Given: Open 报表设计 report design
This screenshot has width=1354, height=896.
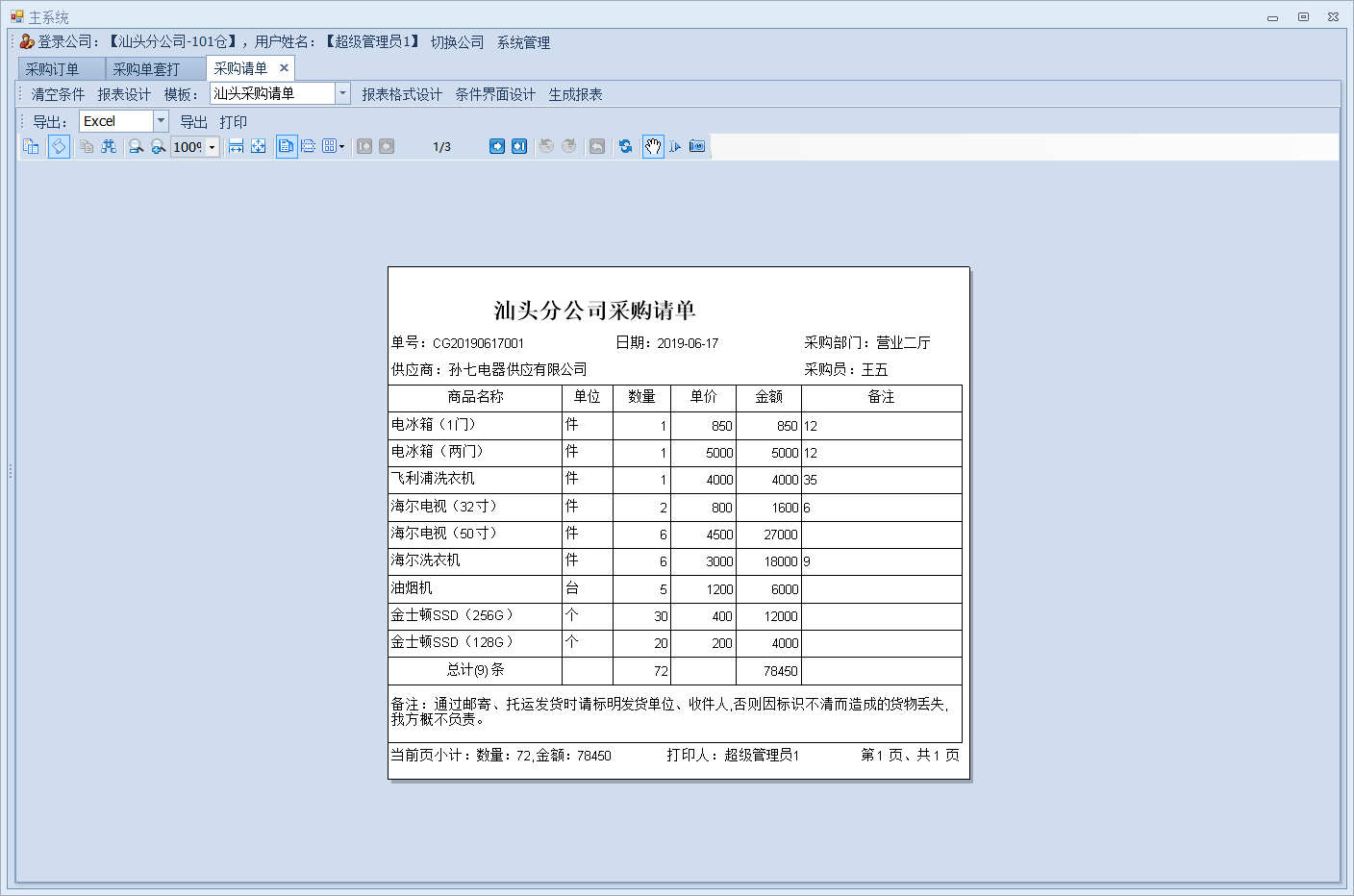Looking at the screenshot, I should 124,94.
